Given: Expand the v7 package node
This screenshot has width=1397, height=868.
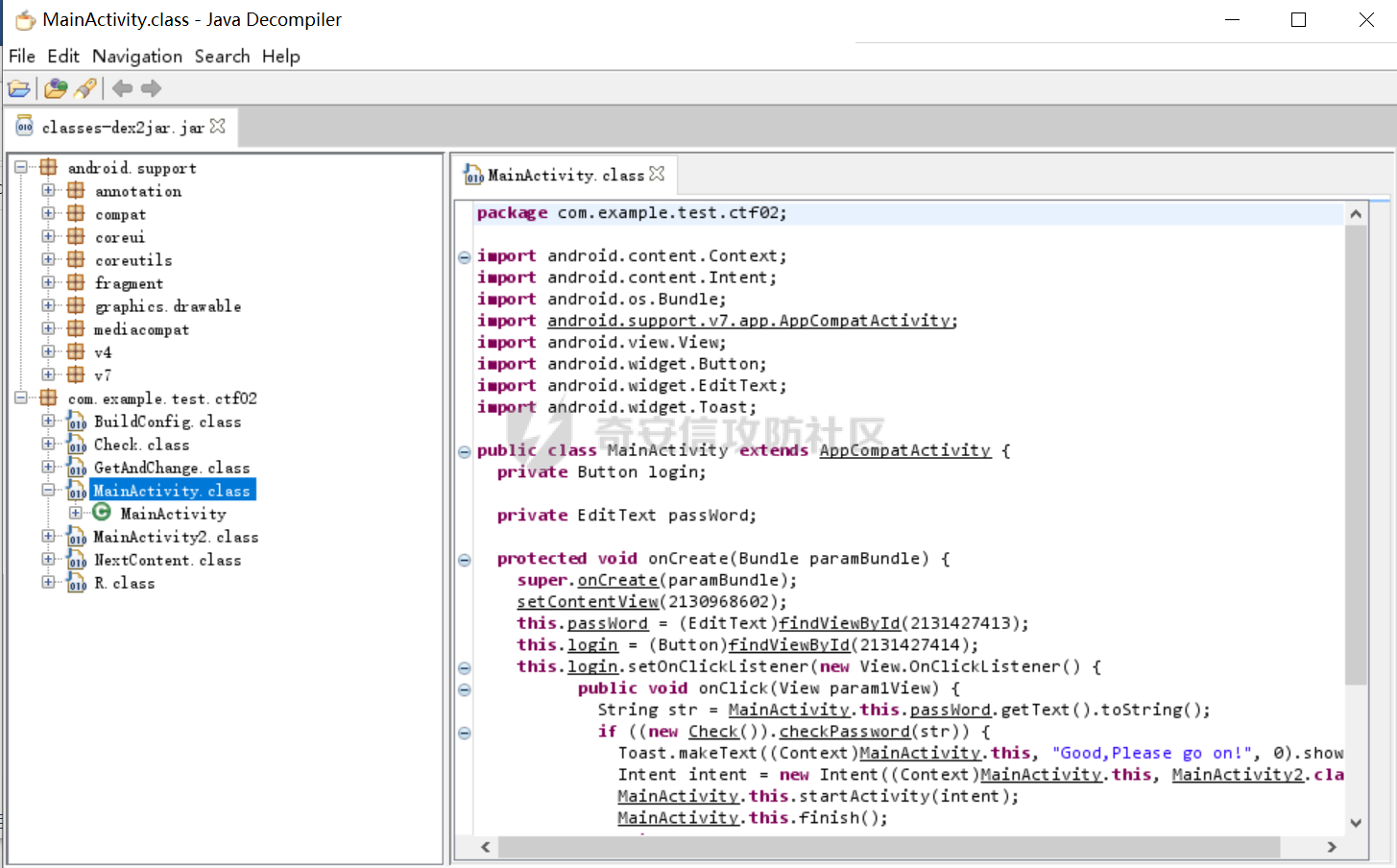Looking at the screenshot, I should click(48, 374).
